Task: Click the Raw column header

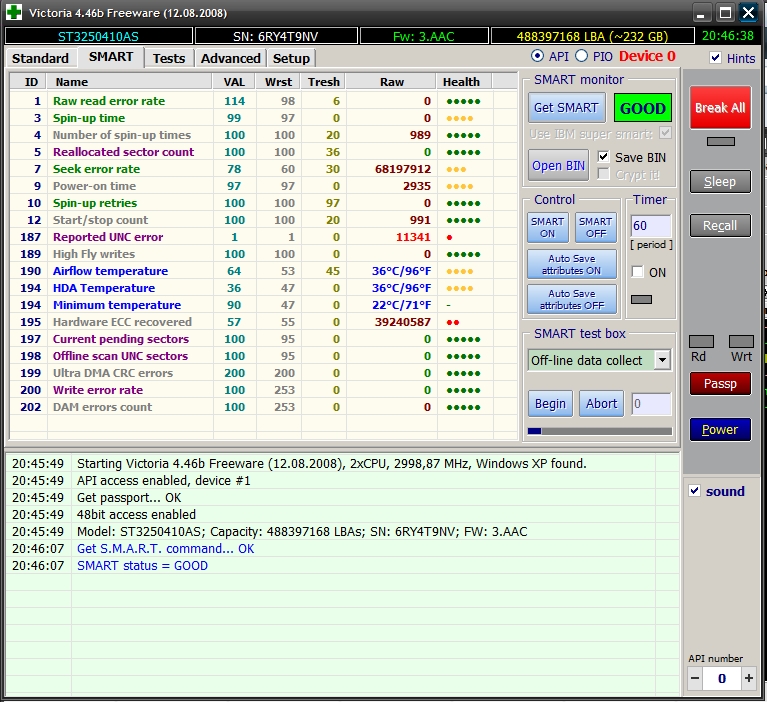Action: pos(391,82)
